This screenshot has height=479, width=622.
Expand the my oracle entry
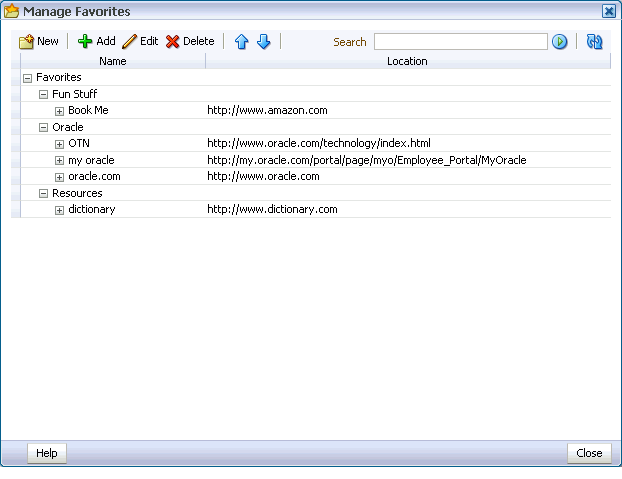(x=59, y=161)
